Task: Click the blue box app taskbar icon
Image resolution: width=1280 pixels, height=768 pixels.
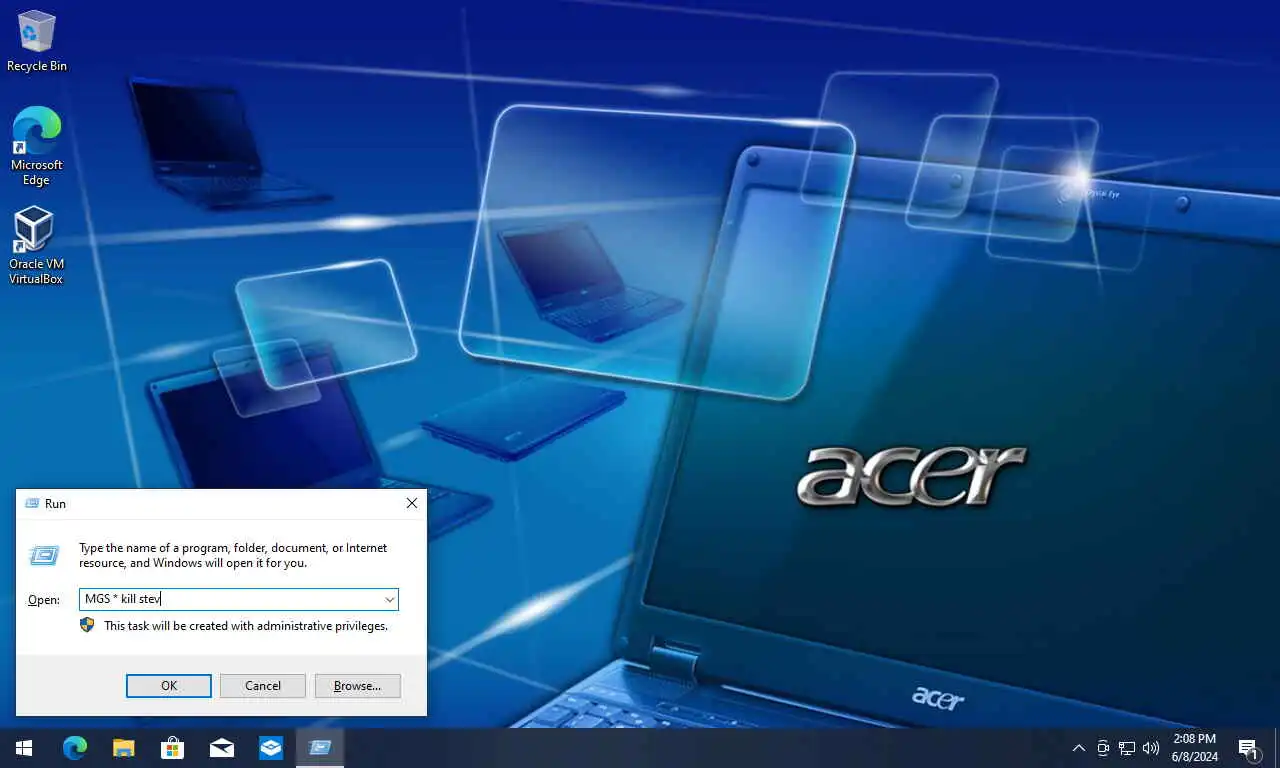Action: 271,748
